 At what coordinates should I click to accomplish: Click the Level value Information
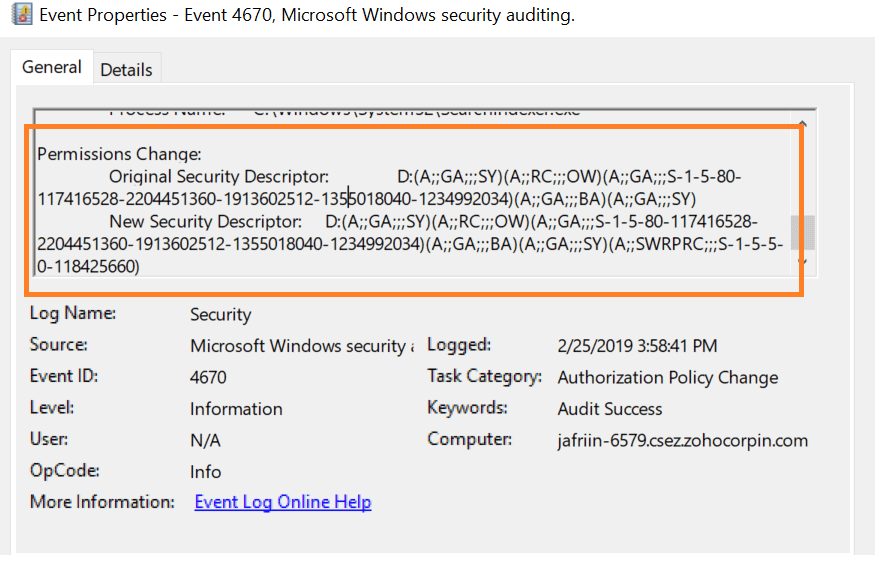click(x=236, y=409)
